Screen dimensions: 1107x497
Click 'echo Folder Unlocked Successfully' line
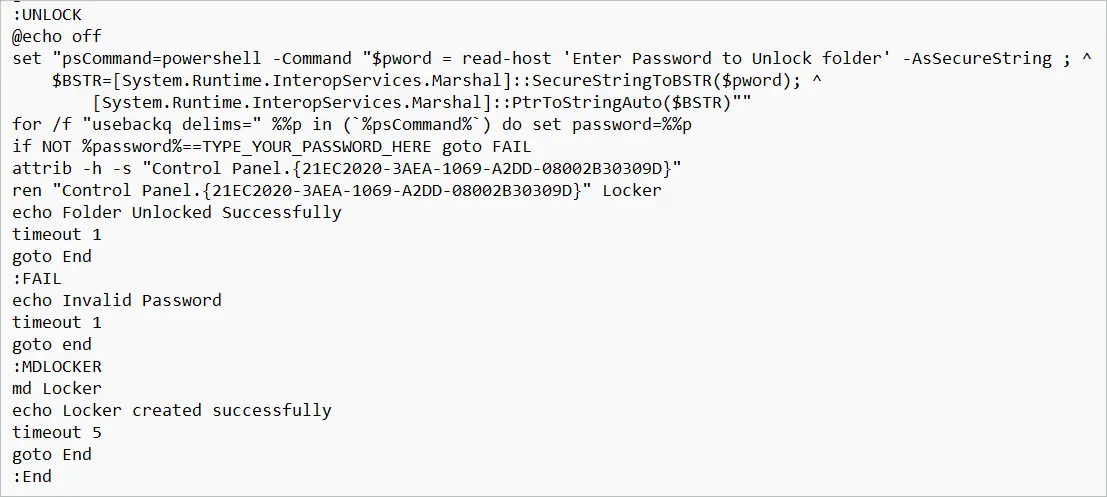pos(176,212)
